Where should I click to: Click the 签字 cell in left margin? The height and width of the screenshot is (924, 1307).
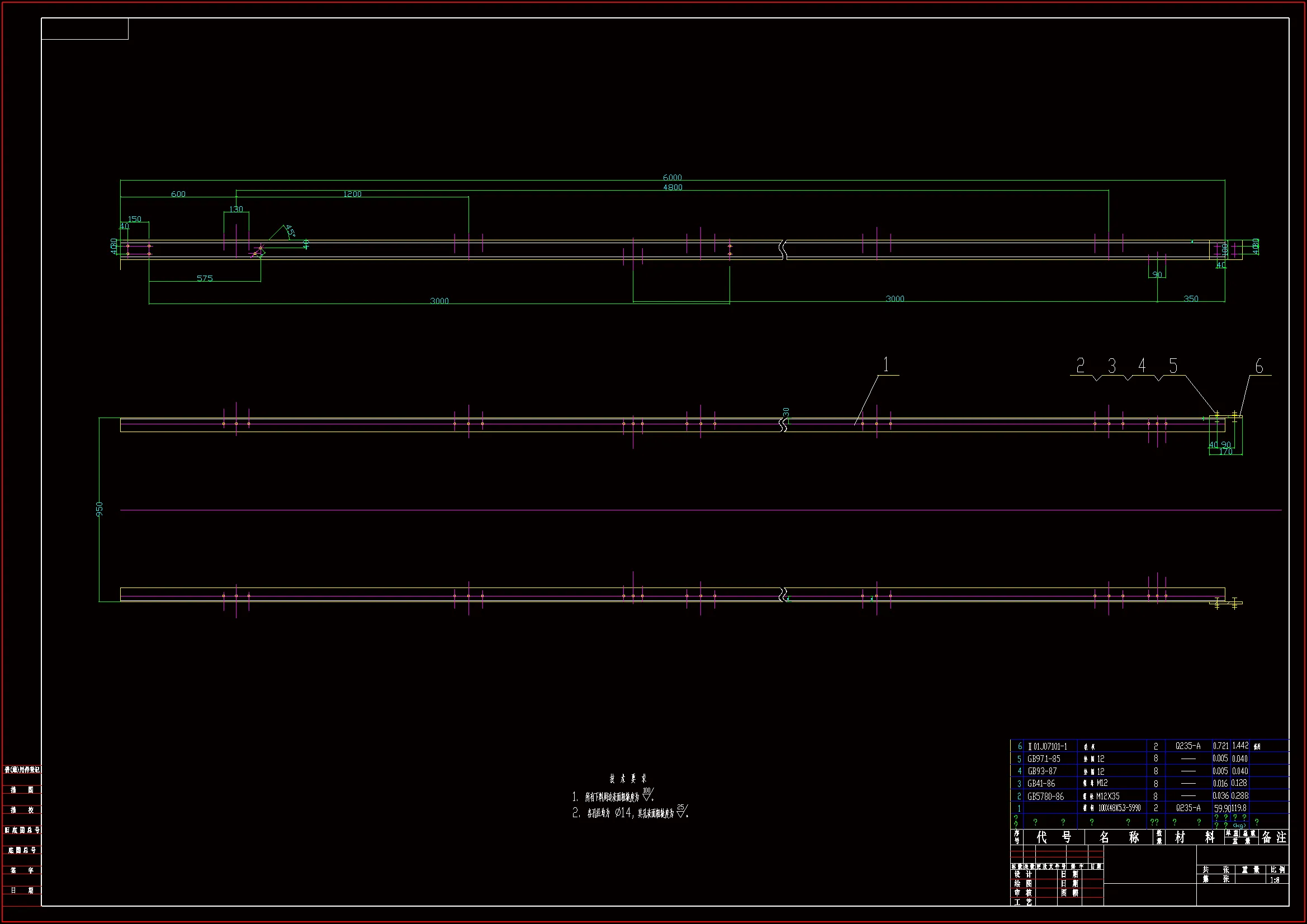pyautogui.click(x=22, y=870)
